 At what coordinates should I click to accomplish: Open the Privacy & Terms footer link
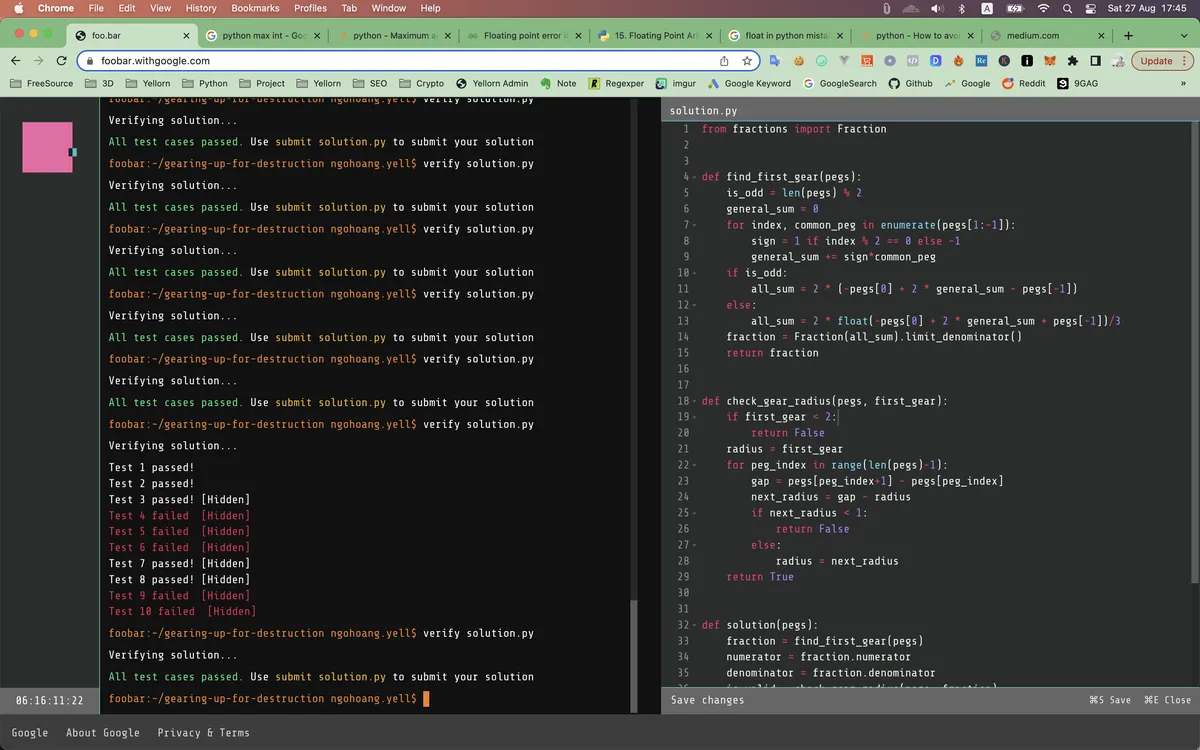(203, 733)
